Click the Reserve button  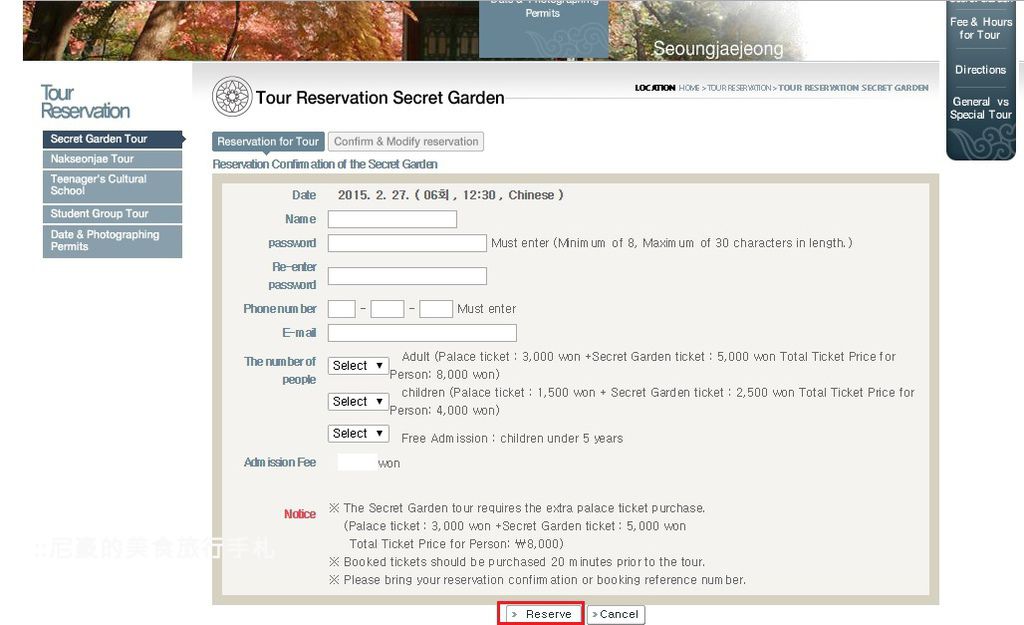[x=541, y=614]
